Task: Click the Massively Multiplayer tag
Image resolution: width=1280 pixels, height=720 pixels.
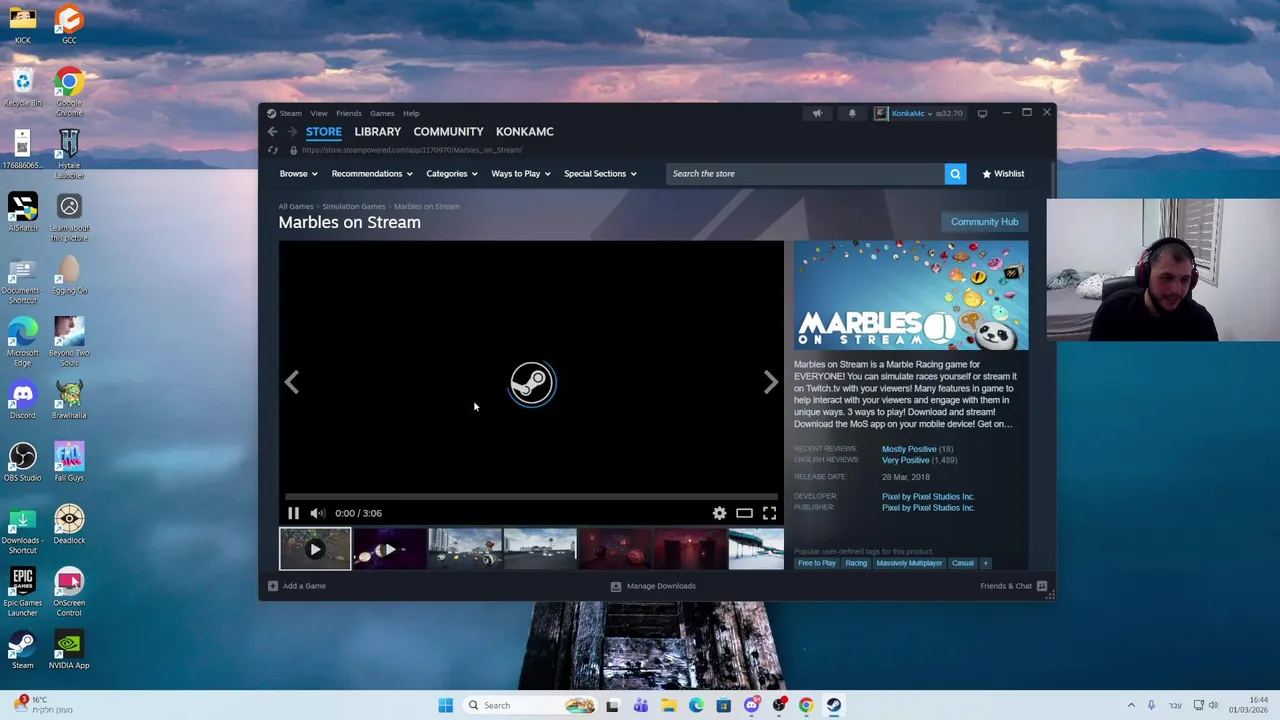Action: [x=909, y=563]
